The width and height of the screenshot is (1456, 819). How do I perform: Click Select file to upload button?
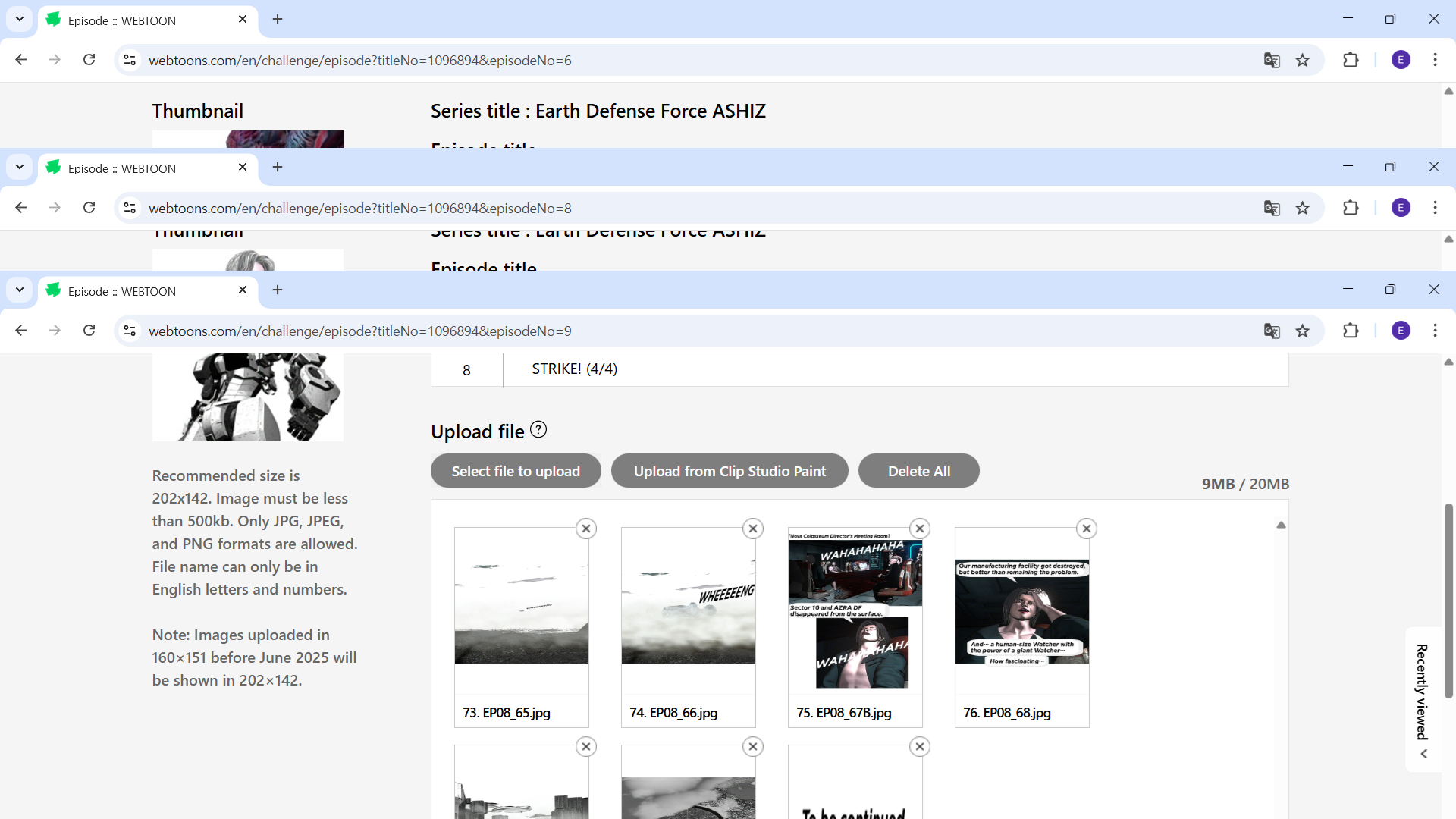click(x=516, y=471)
